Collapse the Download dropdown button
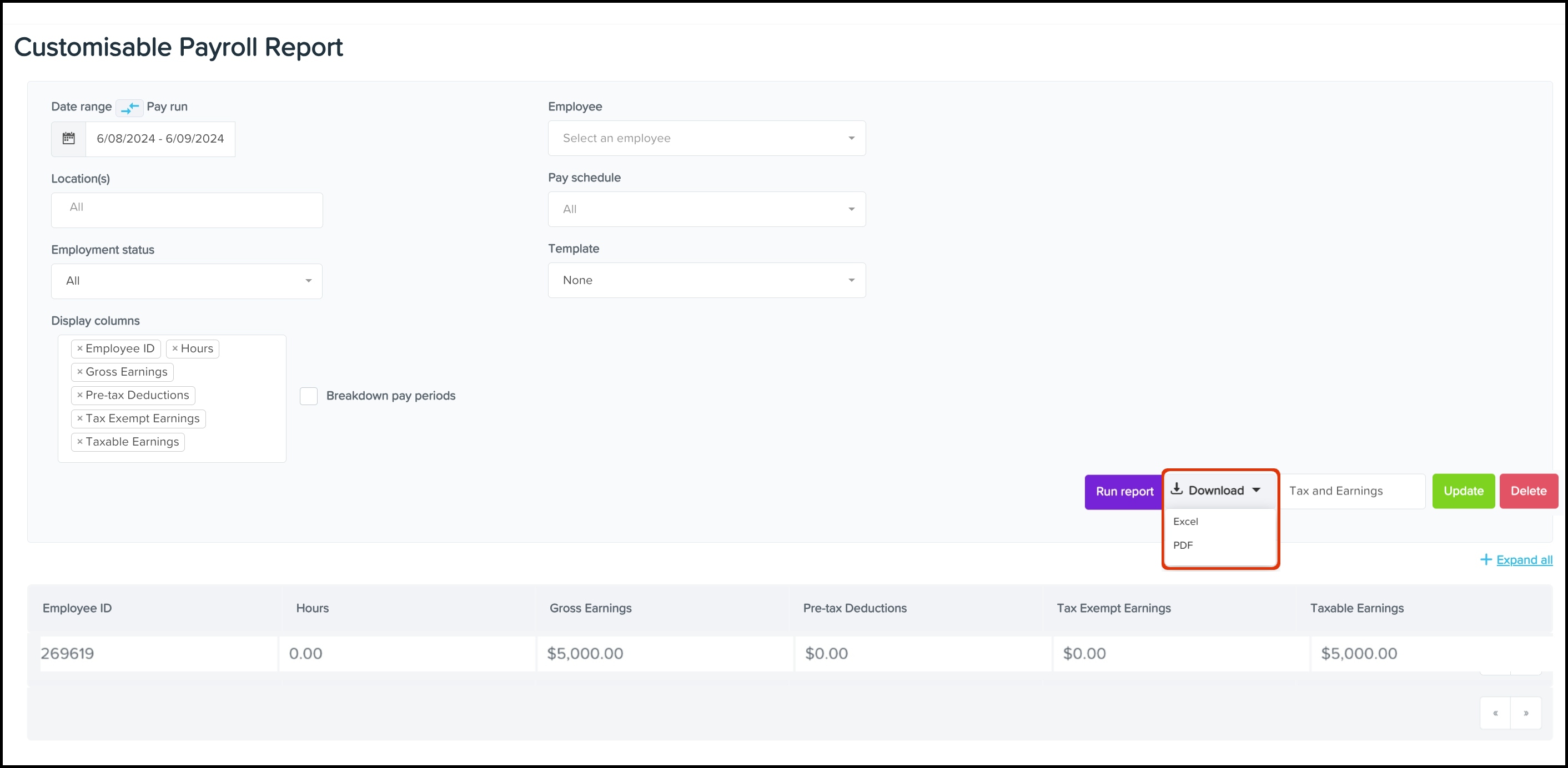 click(x=1219, y=491)
